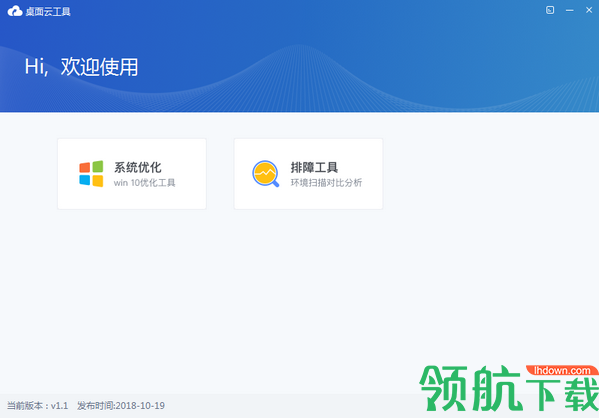Viewport: 599px width, 418px height.
Task: Click the 'Hi, 欢迎使用' heading
Action: tap(81, 67)
